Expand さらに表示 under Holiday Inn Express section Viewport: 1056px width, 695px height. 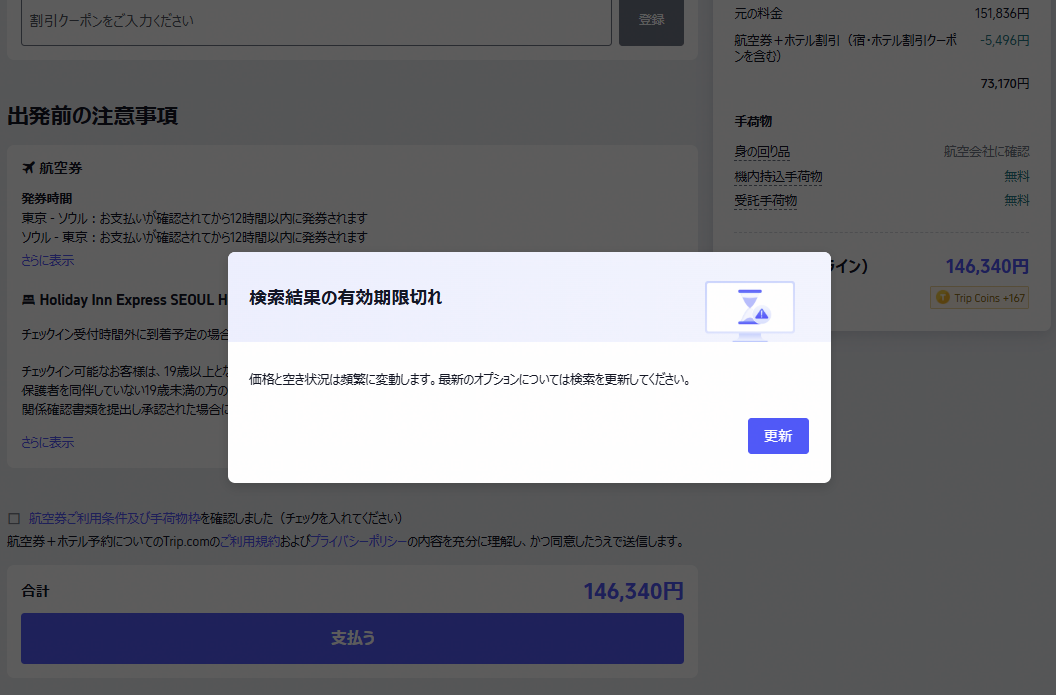[48, 442]
